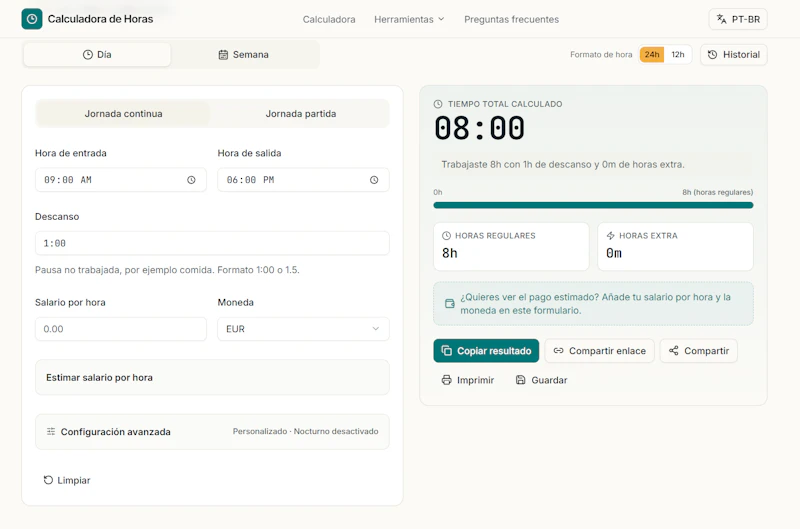Click the clock icon beside Tiempo Total Calculado
The image size is (800, 529).
(438, 104)
